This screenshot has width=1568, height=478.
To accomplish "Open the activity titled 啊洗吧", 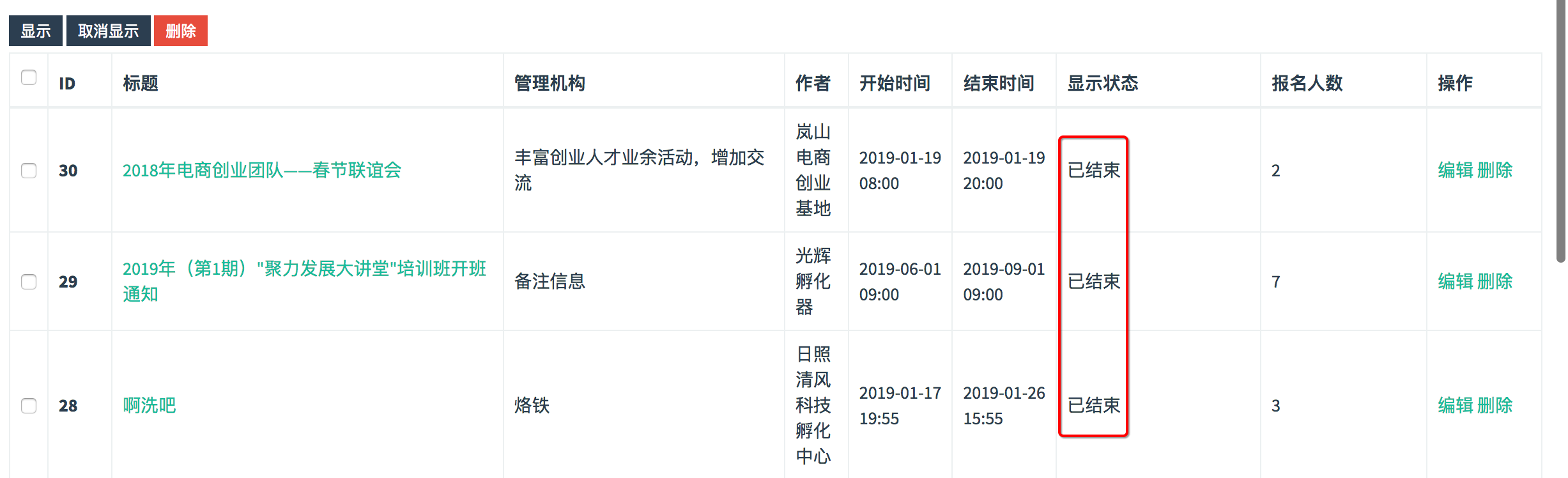I will click(x=150, y=405).
